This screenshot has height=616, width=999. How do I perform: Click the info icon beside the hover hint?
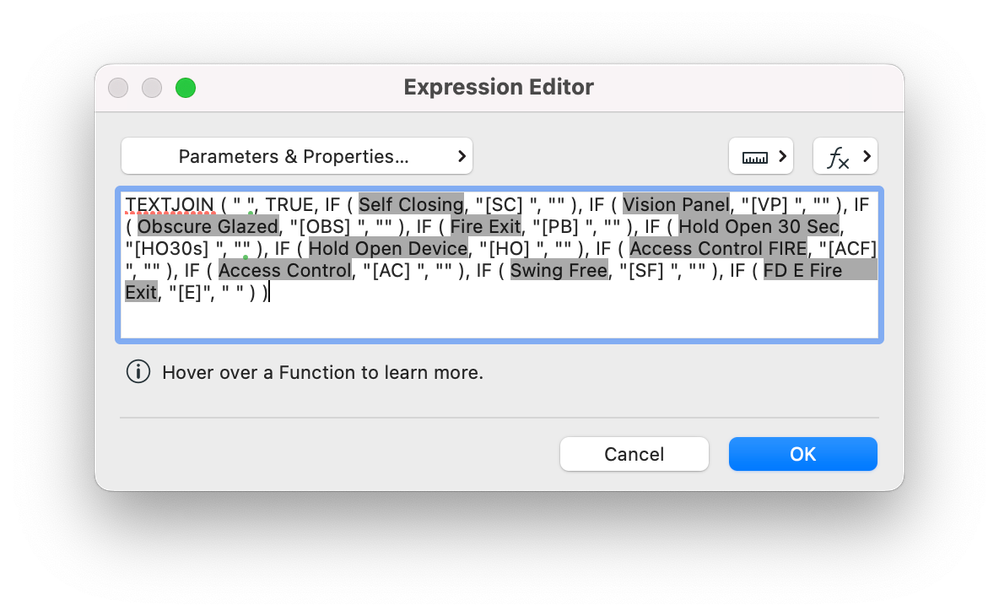138,372
